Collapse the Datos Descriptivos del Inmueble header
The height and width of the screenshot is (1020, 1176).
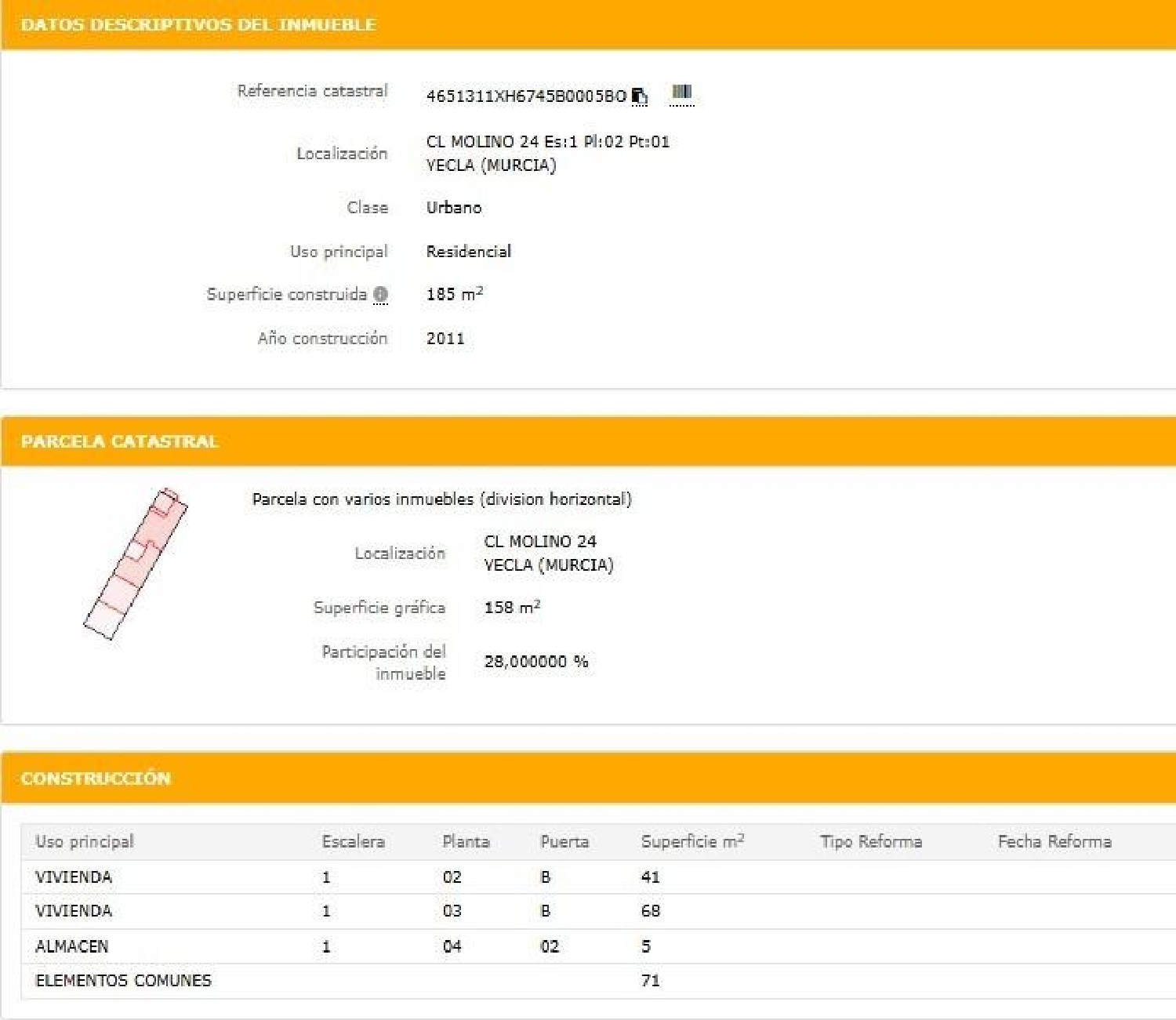(x=198, y=25)
